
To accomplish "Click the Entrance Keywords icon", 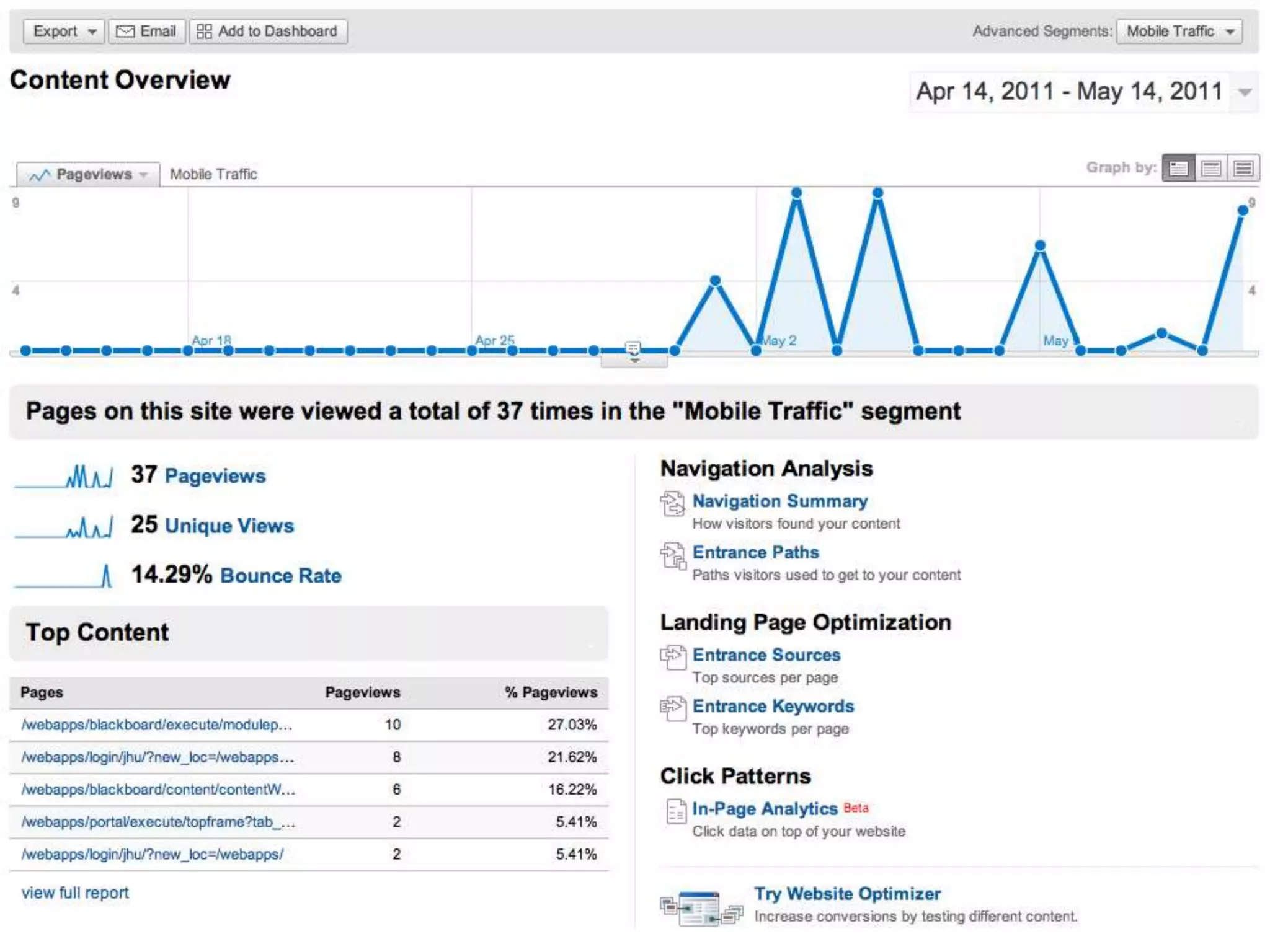I will pyautogui.click(x=672, y=708).
